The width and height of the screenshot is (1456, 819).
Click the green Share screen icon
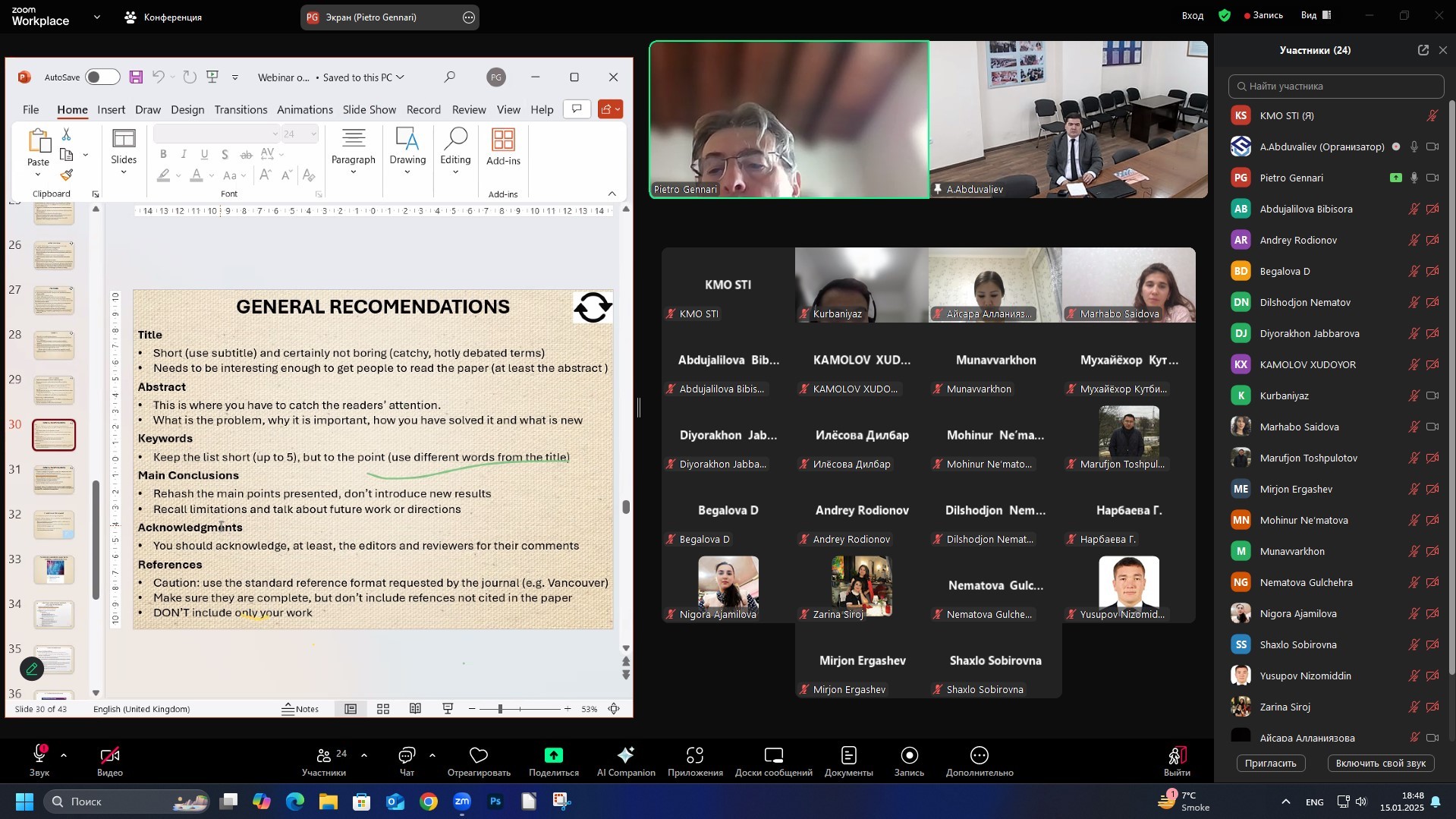click(554, 755)
